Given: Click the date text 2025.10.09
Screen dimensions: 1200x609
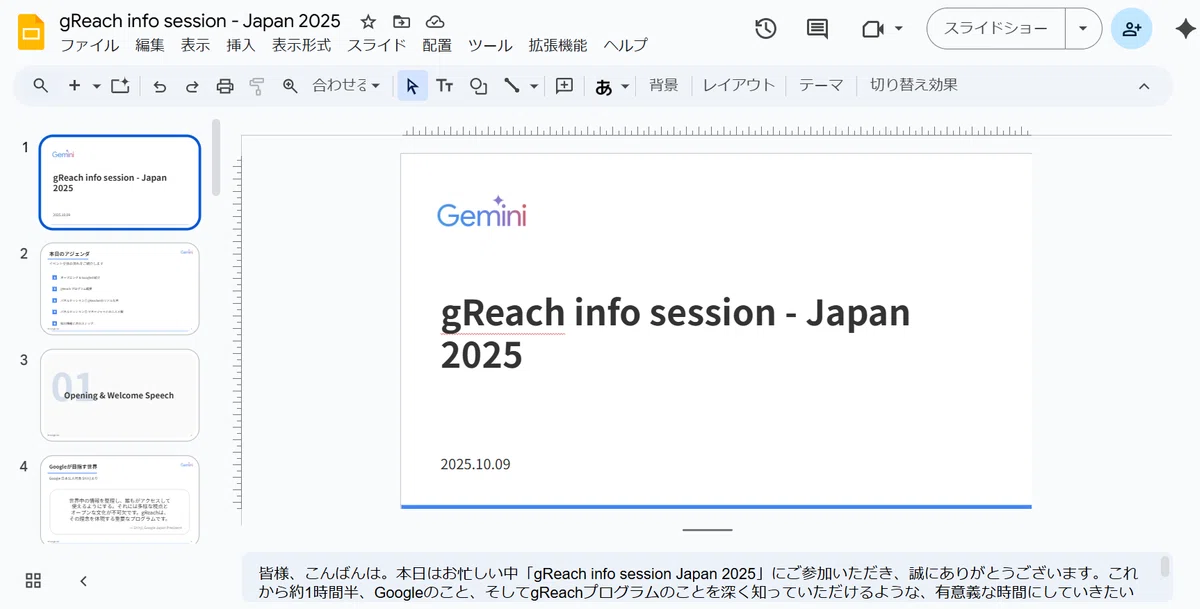Looking at the screenshot, I should click(x=476, y=464).
